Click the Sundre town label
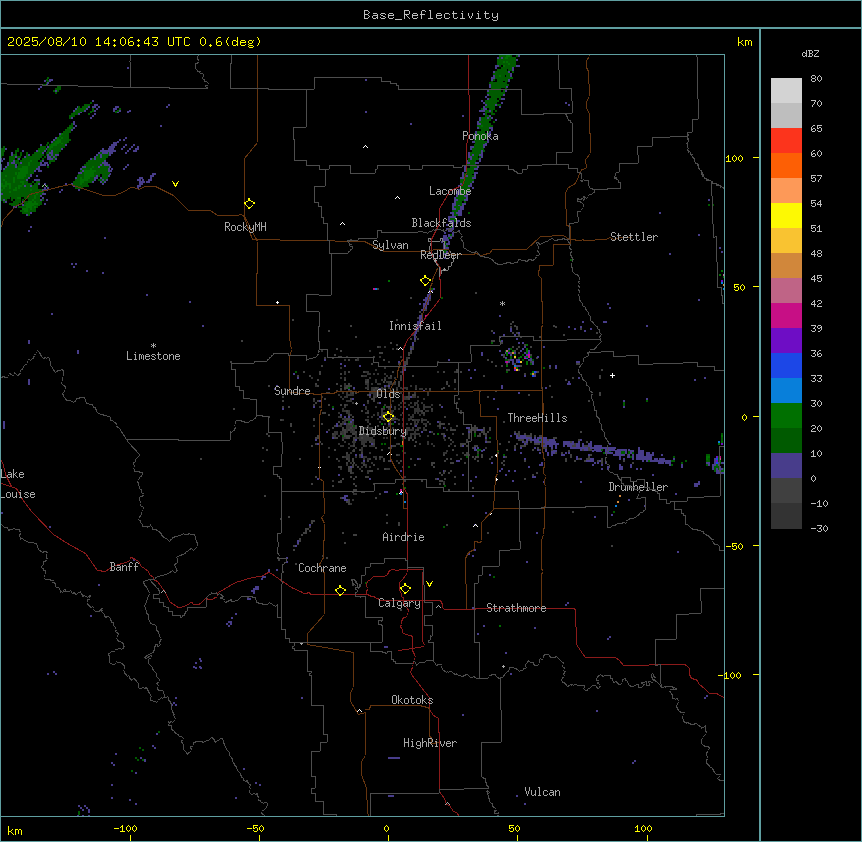862x842 pixels. 292,391
